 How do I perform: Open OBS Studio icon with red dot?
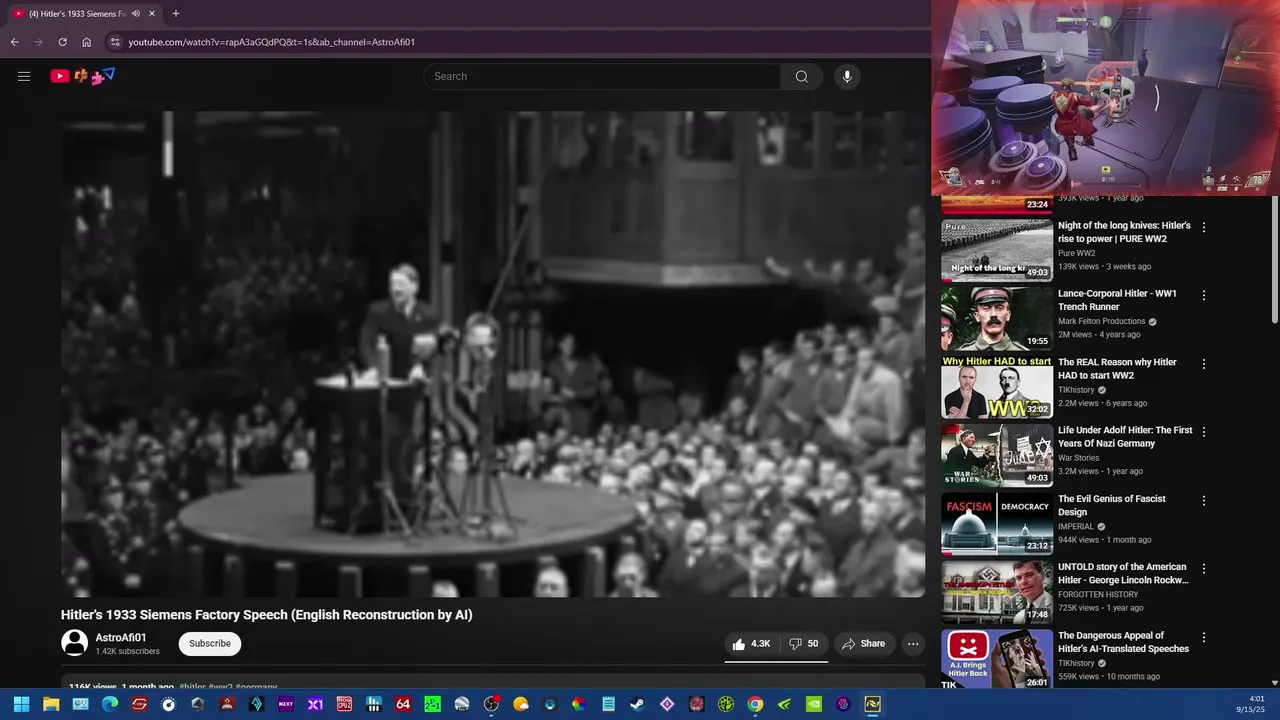(491, 705)
